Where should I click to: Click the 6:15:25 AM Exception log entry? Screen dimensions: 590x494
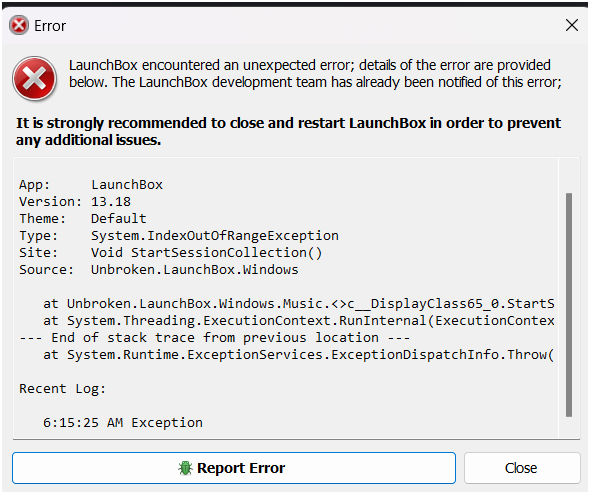pyautogui.click(x=123, y=423)
